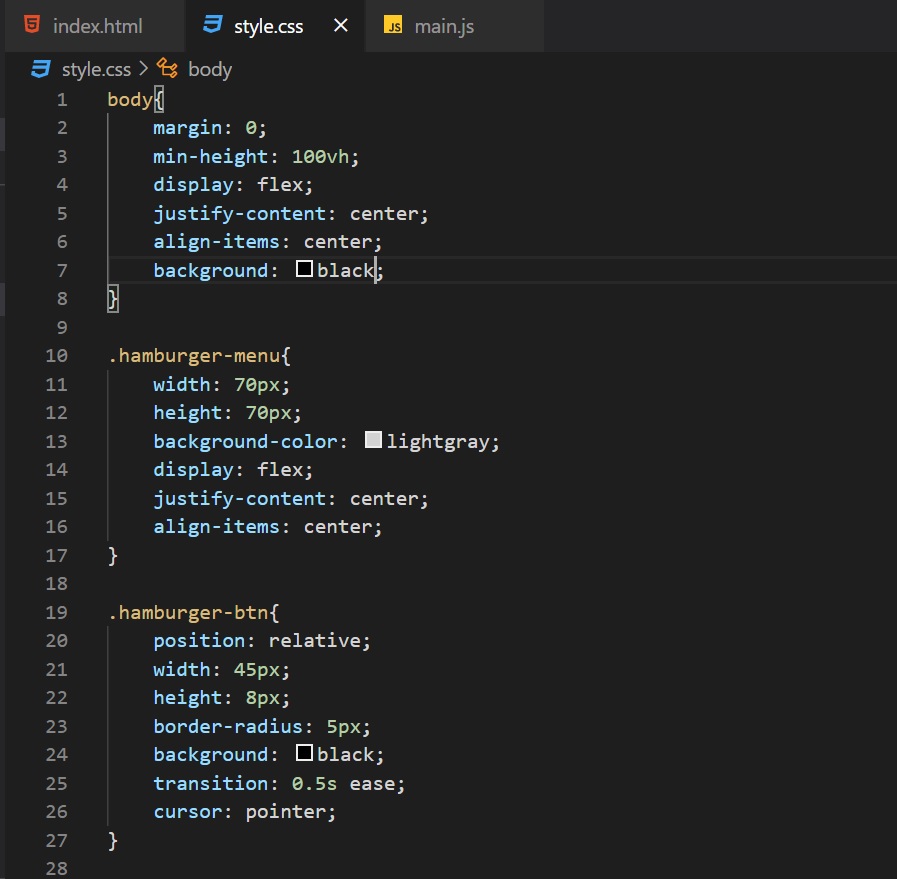Click 'border-radius' property on line 23
Image resolution: width=897 pixels, height=879 pixels.
pyautogui.click(x=228, y=726)
